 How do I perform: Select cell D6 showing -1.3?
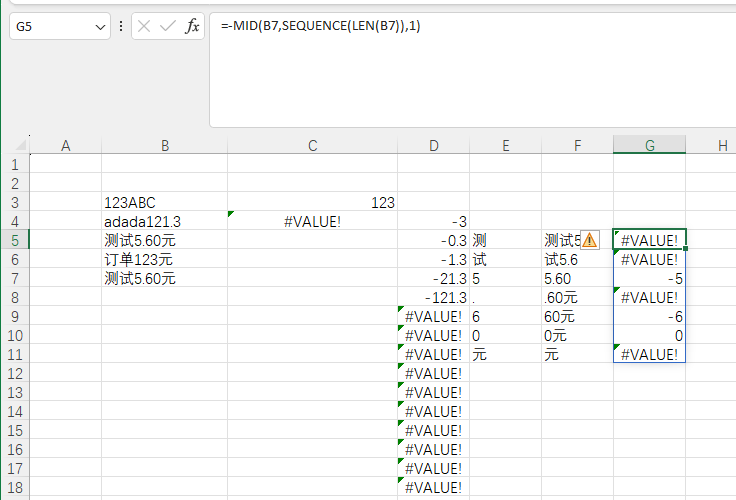[434, 260]
